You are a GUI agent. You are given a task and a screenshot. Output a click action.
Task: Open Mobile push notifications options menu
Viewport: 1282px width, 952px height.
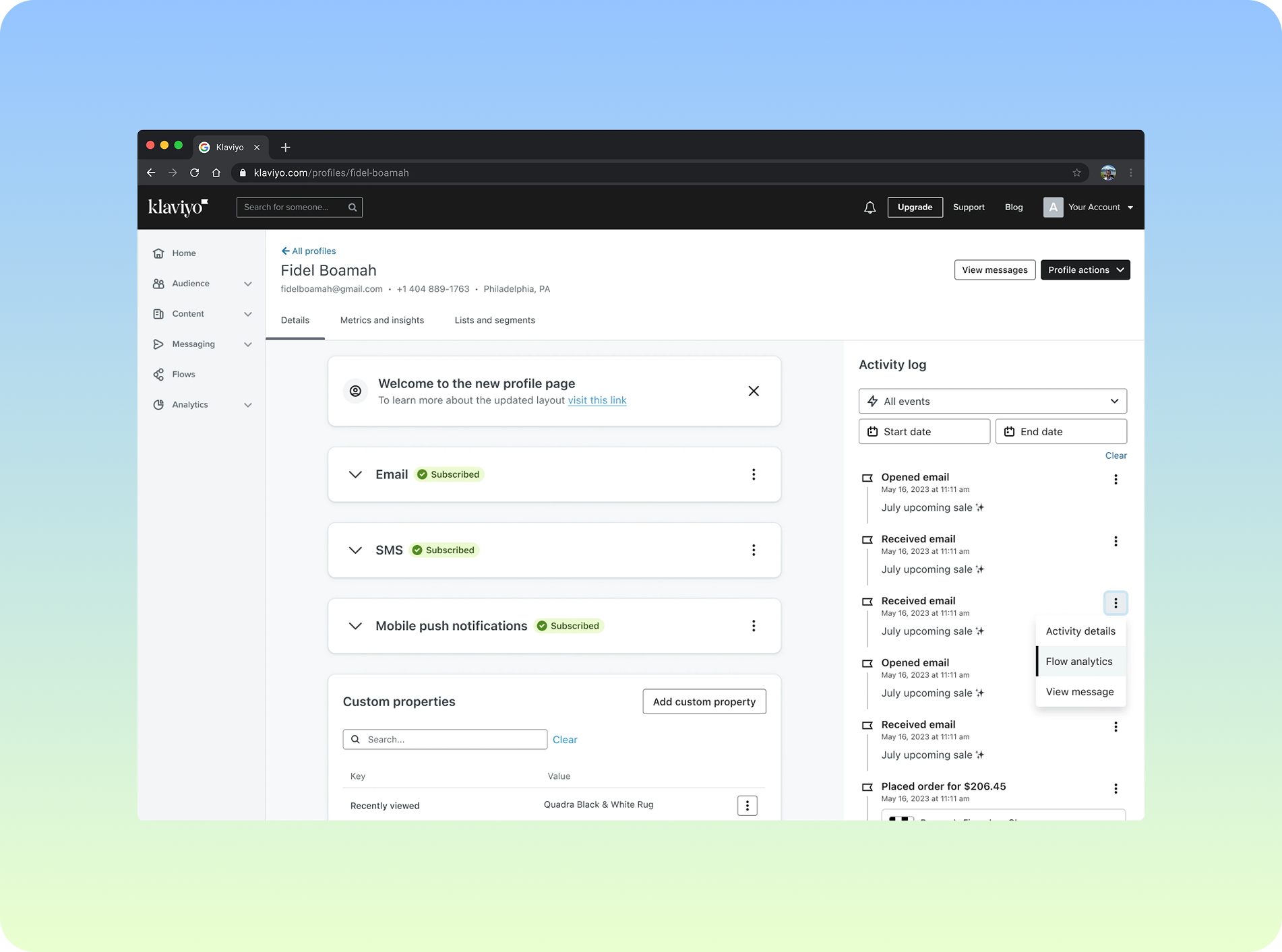(x=754, y=626)
